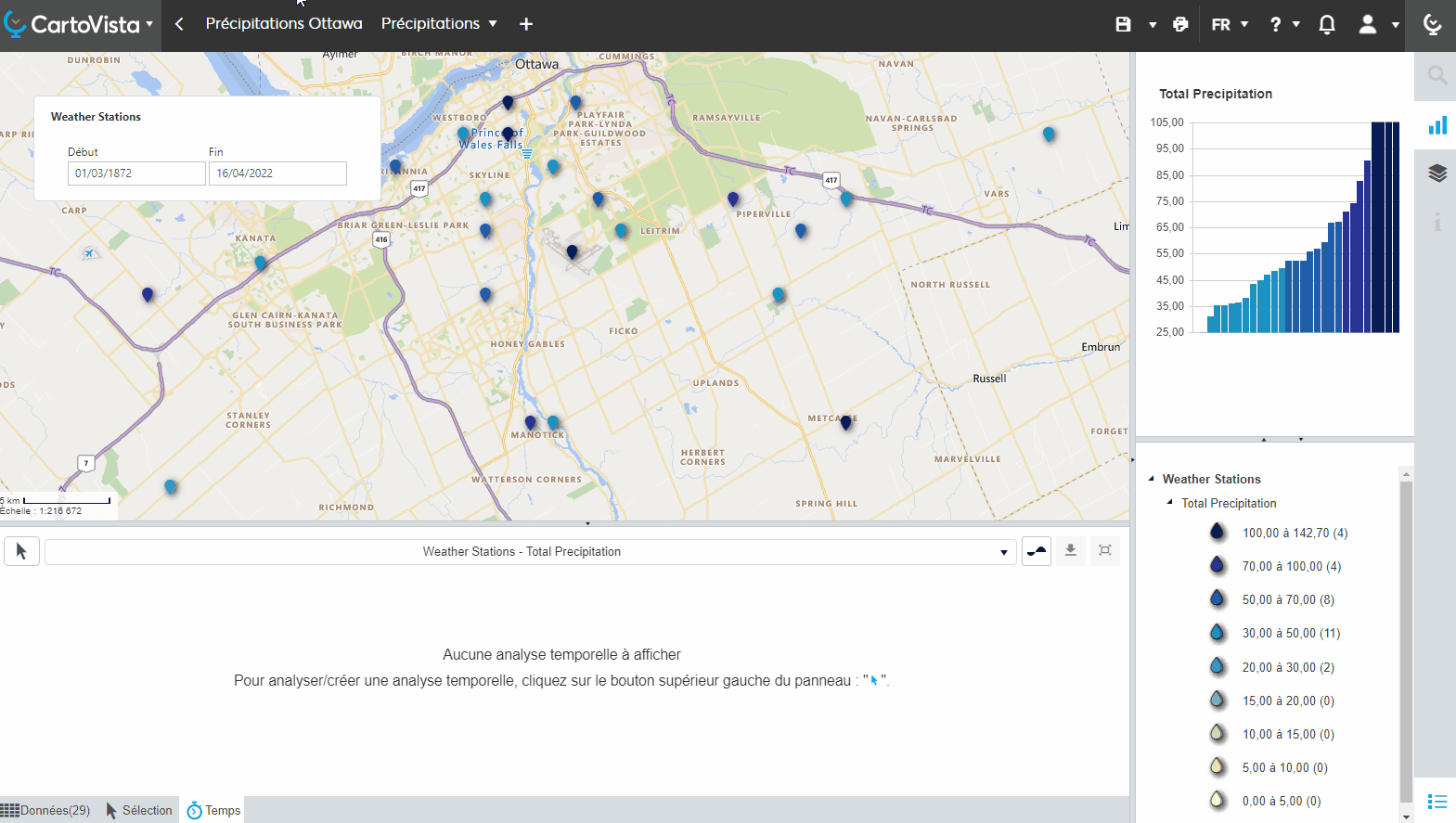The width and height of the screenshot is (1456, 823).
Task: Show the chart panel icon
Action: pyautogui.click(x=1437, y=125)
